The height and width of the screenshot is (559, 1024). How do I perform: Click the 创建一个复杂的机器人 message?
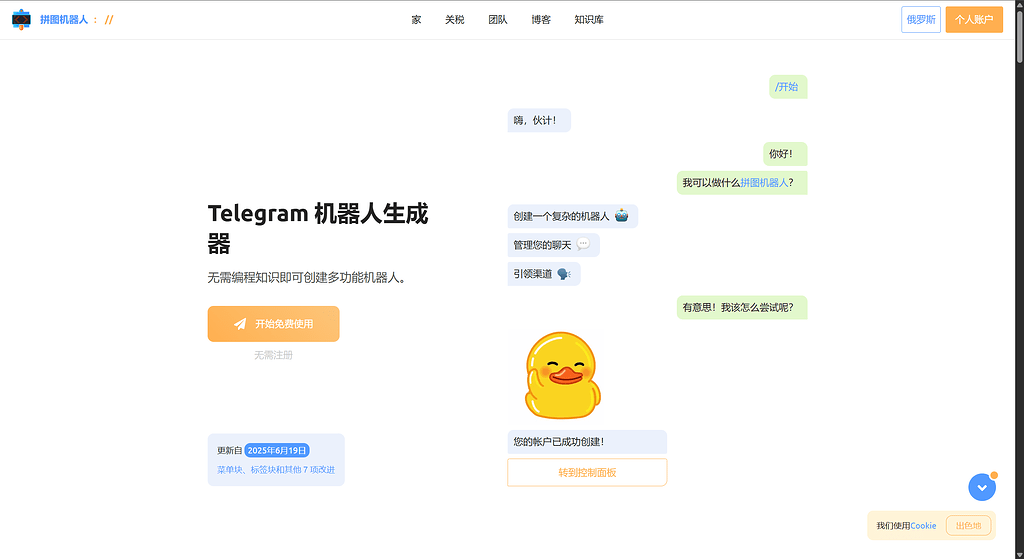coord(573,216)
